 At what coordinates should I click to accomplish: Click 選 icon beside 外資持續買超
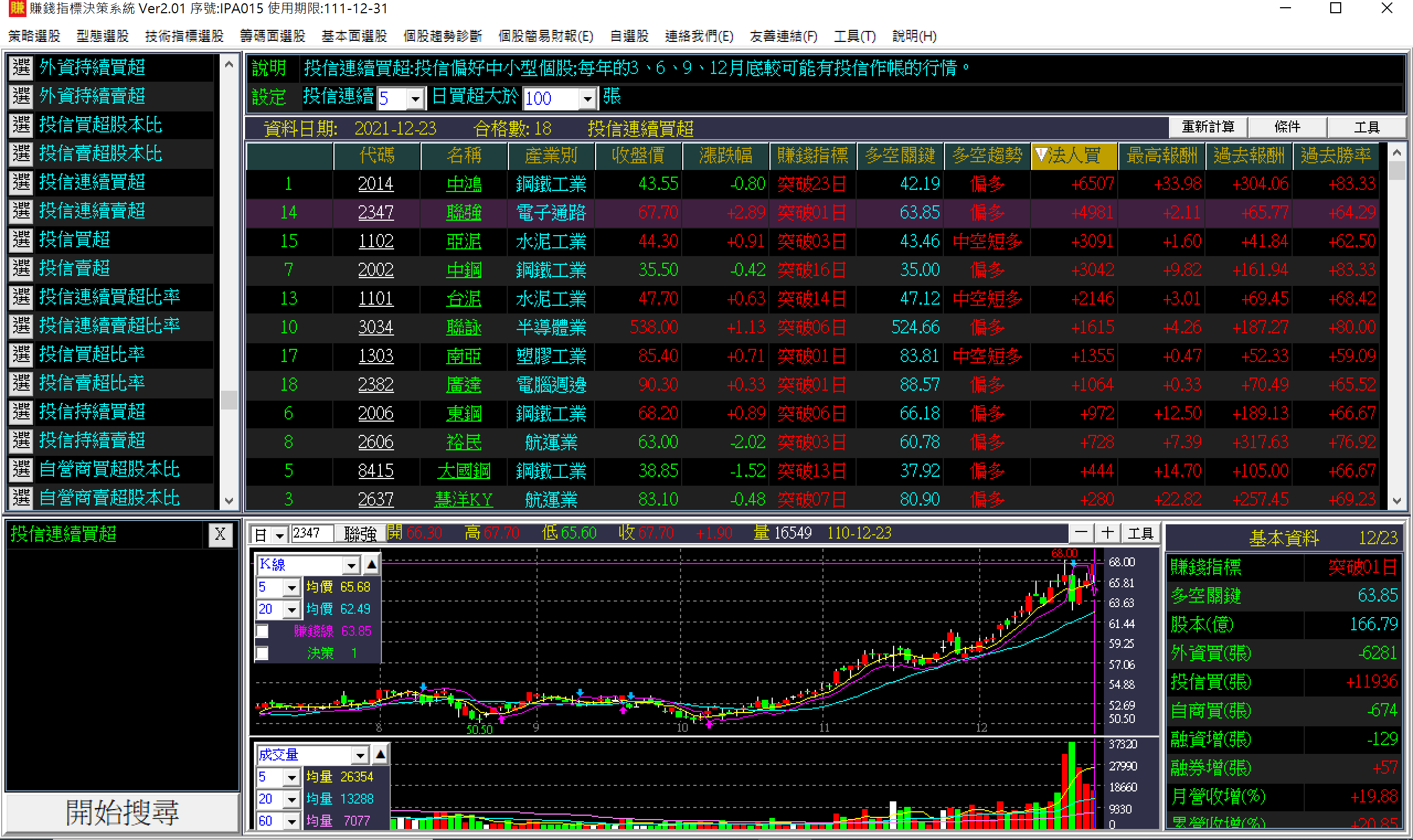coord(22,67)
